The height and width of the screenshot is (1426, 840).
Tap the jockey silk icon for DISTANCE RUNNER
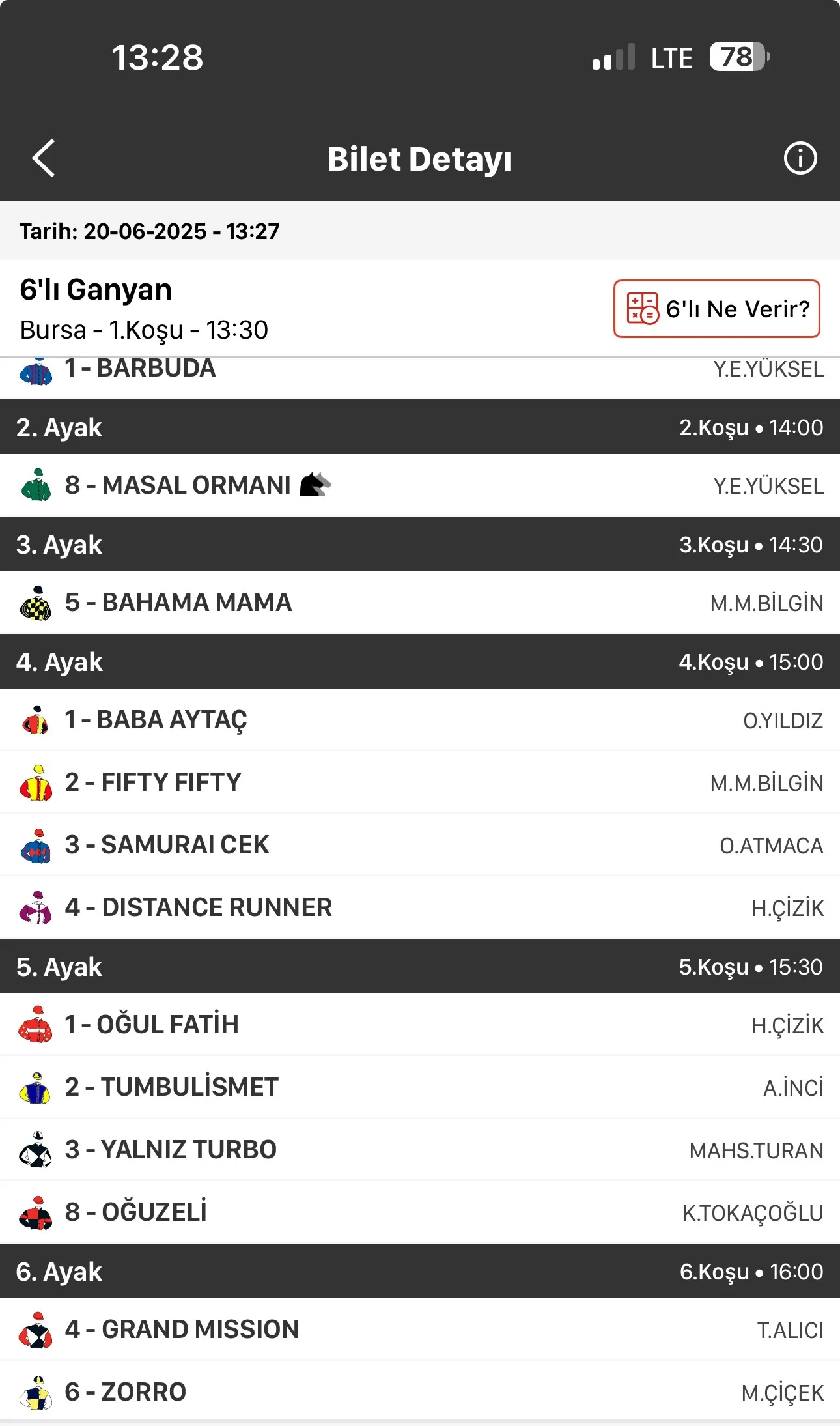(36, 907)
